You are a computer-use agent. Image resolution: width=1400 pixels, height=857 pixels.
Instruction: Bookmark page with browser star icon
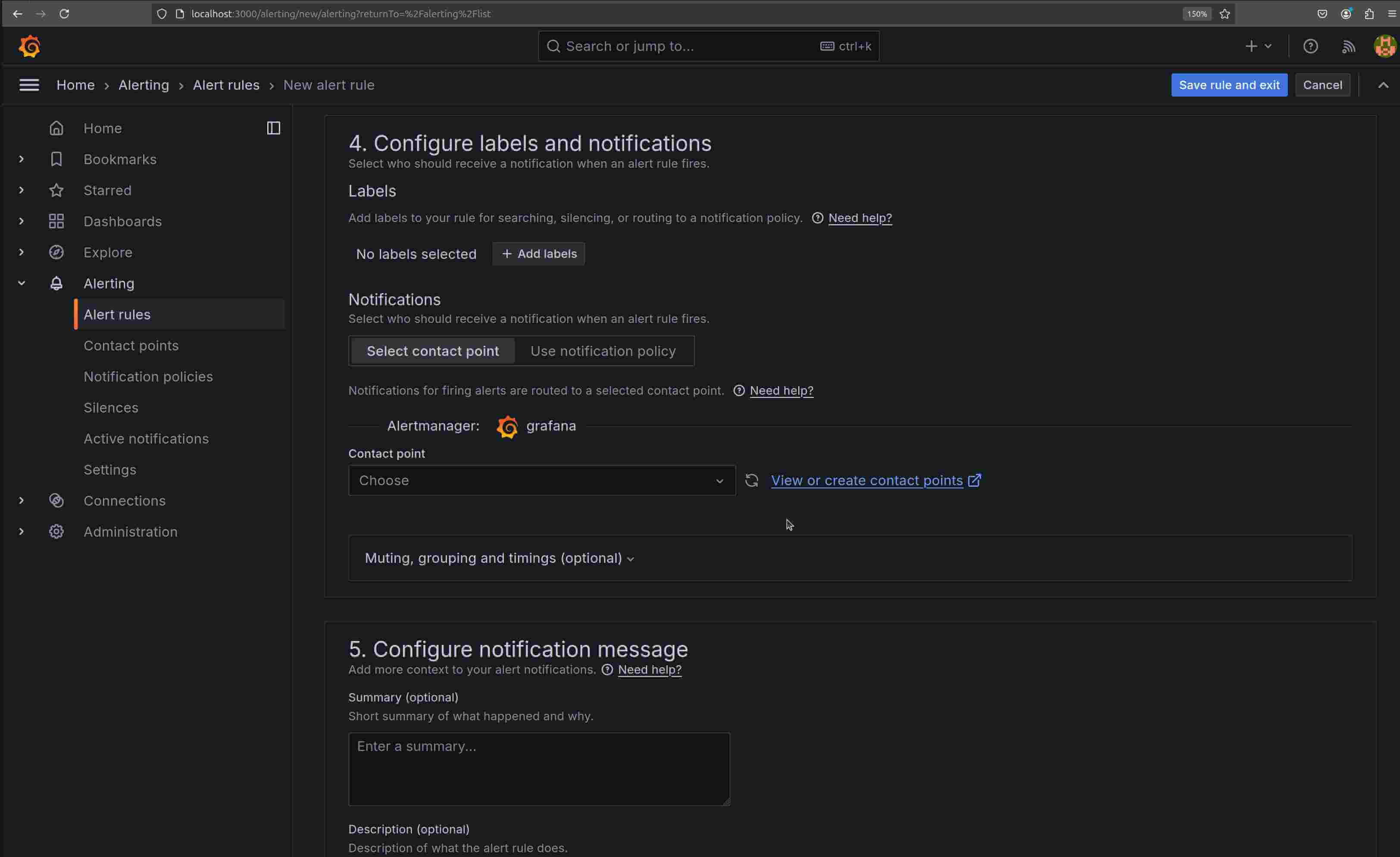coord(1225,14)
